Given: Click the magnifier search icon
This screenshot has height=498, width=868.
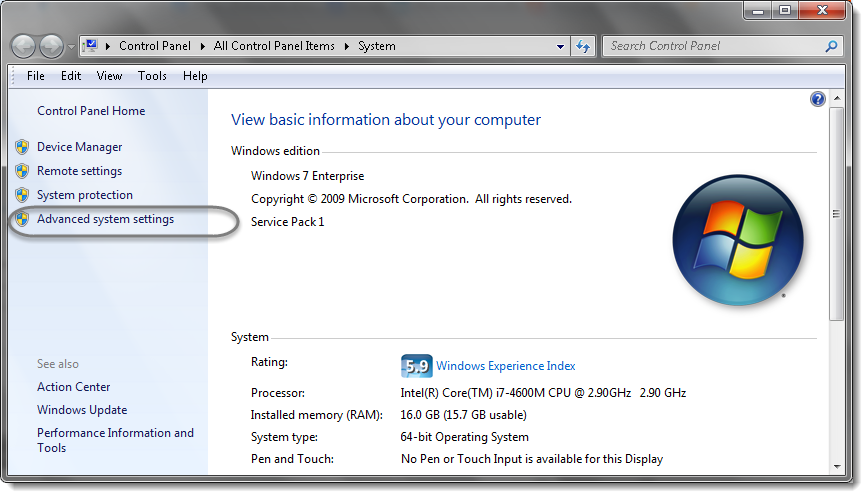Looking at the screenshot, I should [831, 46].
